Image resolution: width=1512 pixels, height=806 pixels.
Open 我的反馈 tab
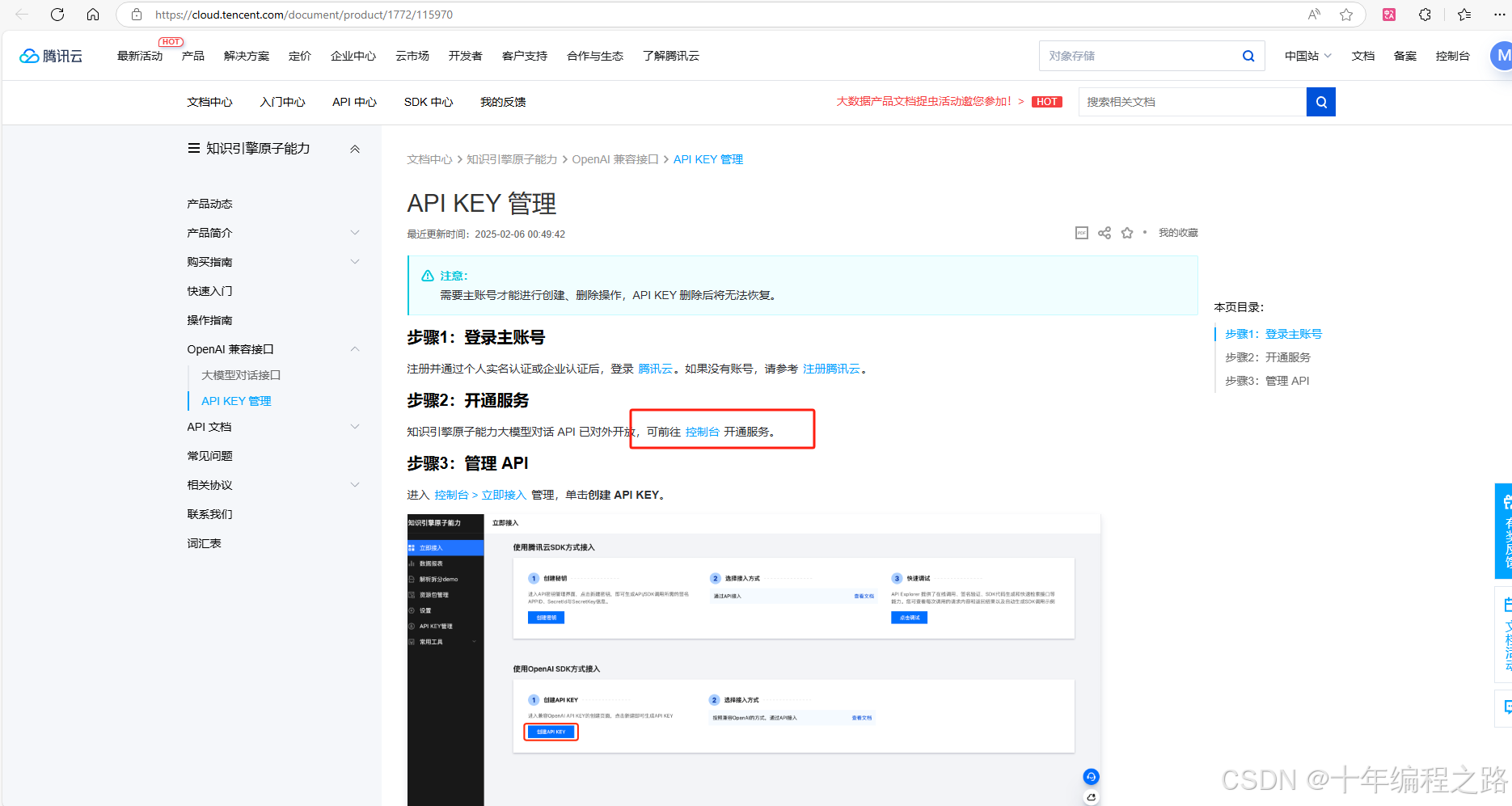pos(503,102)
